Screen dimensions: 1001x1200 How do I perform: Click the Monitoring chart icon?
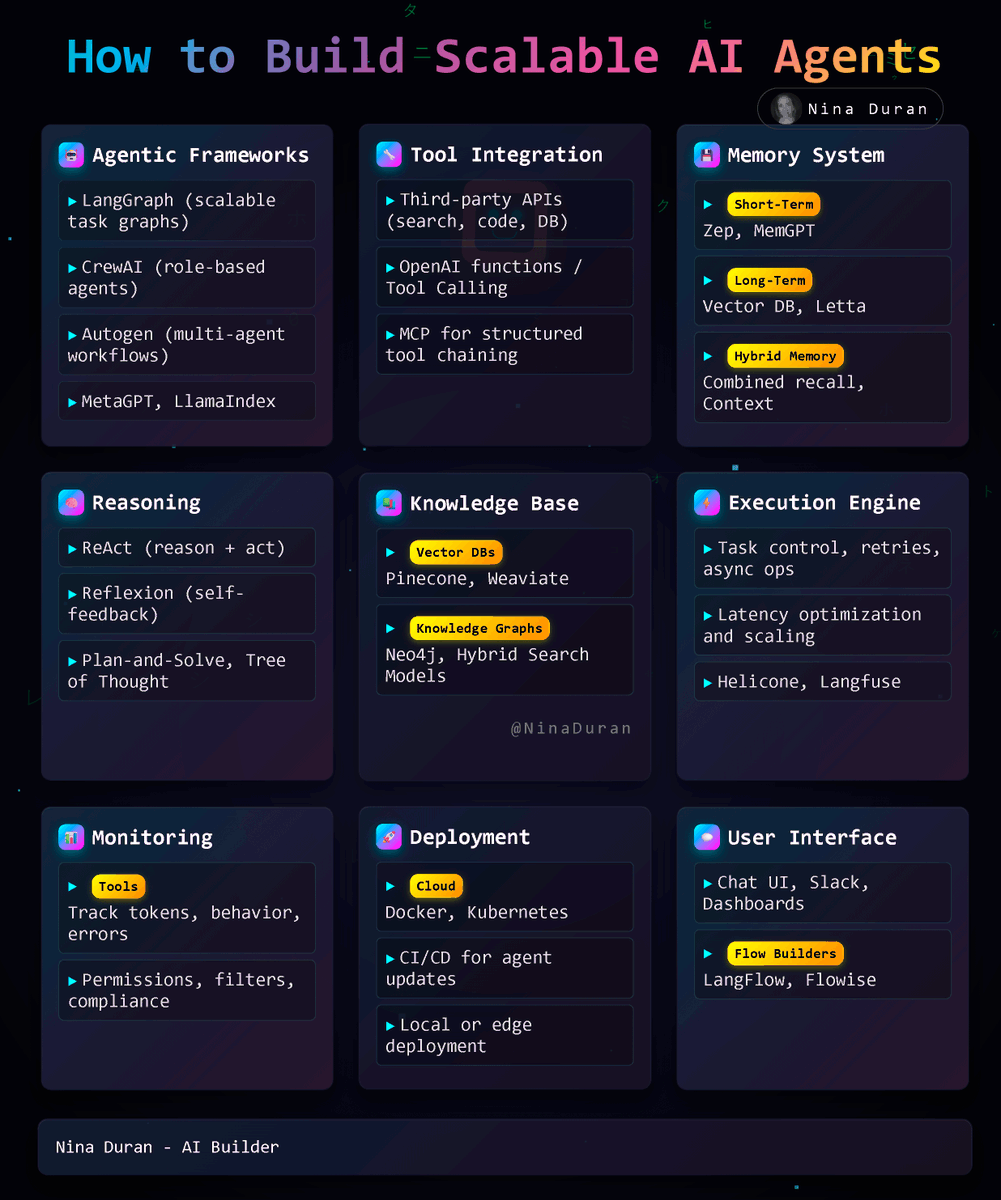[71, 838]
